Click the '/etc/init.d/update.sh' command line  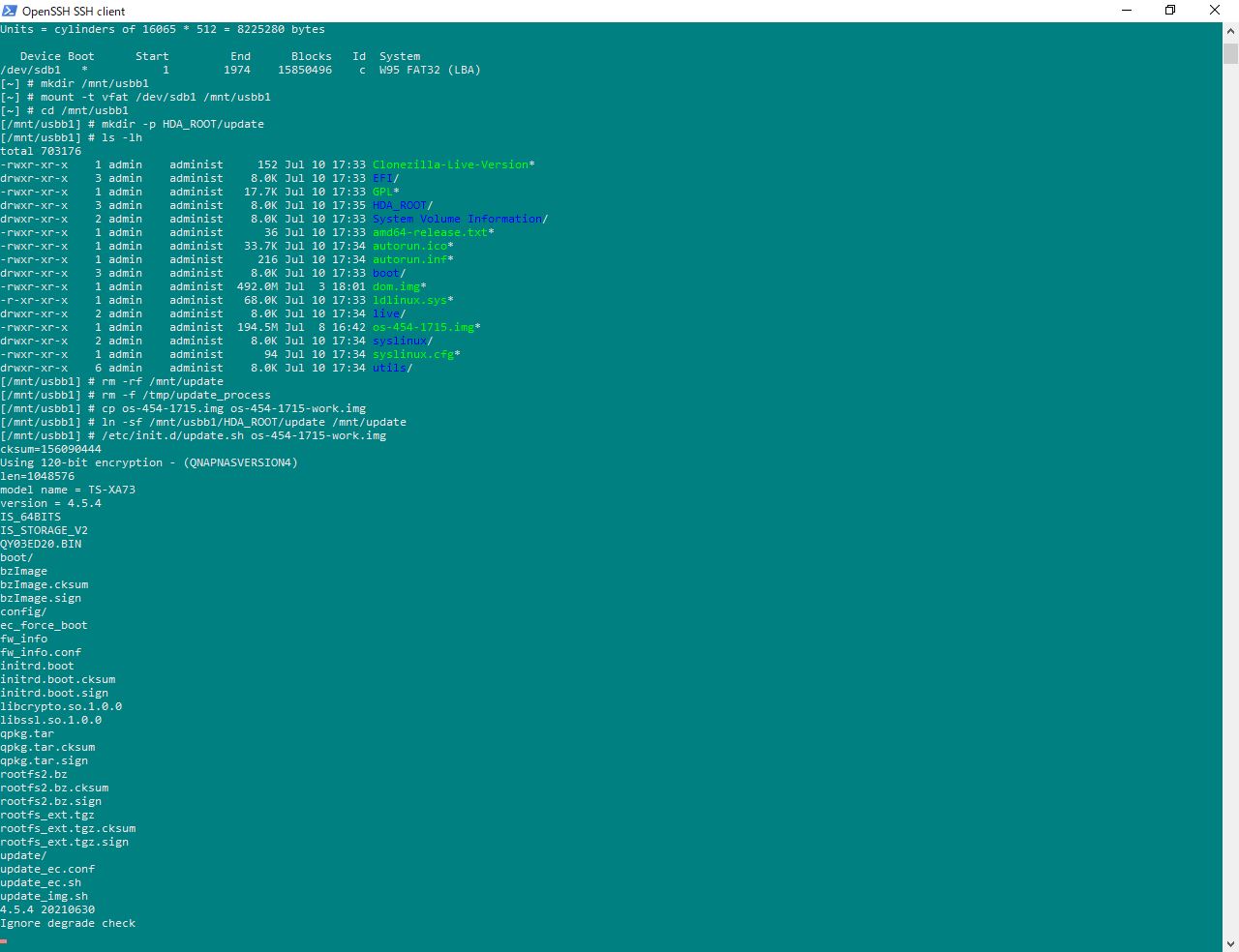[x=193, y=435]
